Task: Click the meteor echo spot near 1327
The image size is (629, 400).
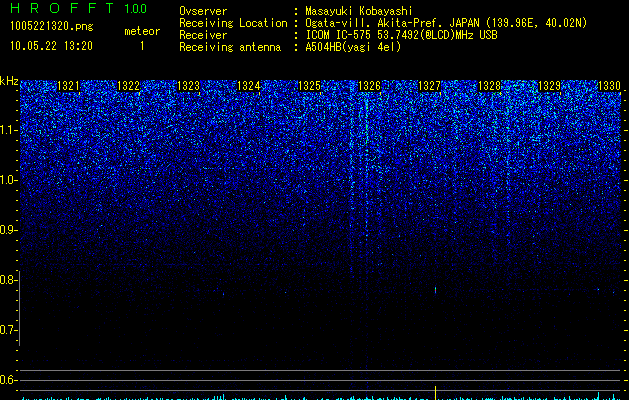Action: pos(435,290)
